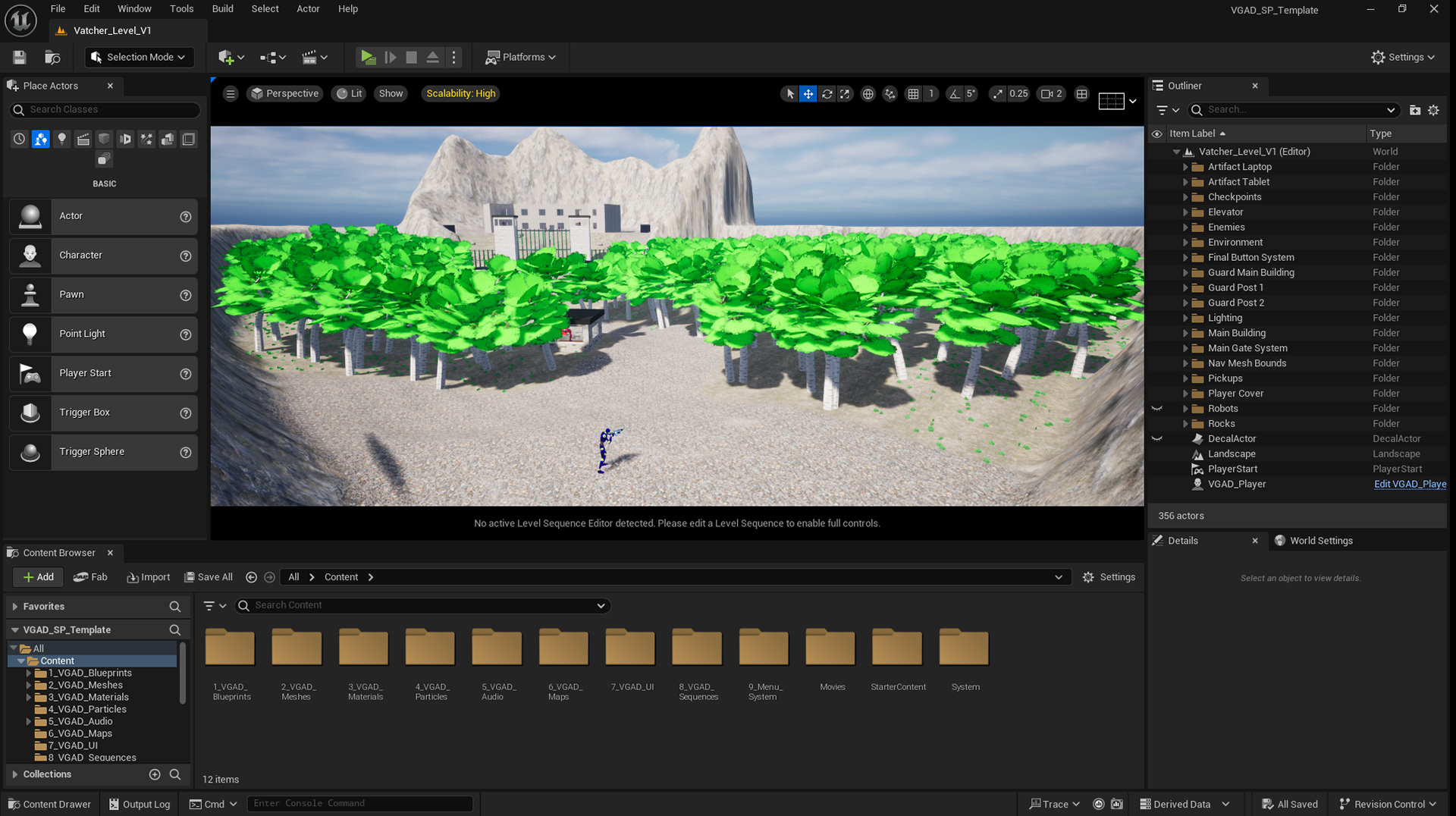
Task: Click the Search Classes input field
Action: point(105,110)
